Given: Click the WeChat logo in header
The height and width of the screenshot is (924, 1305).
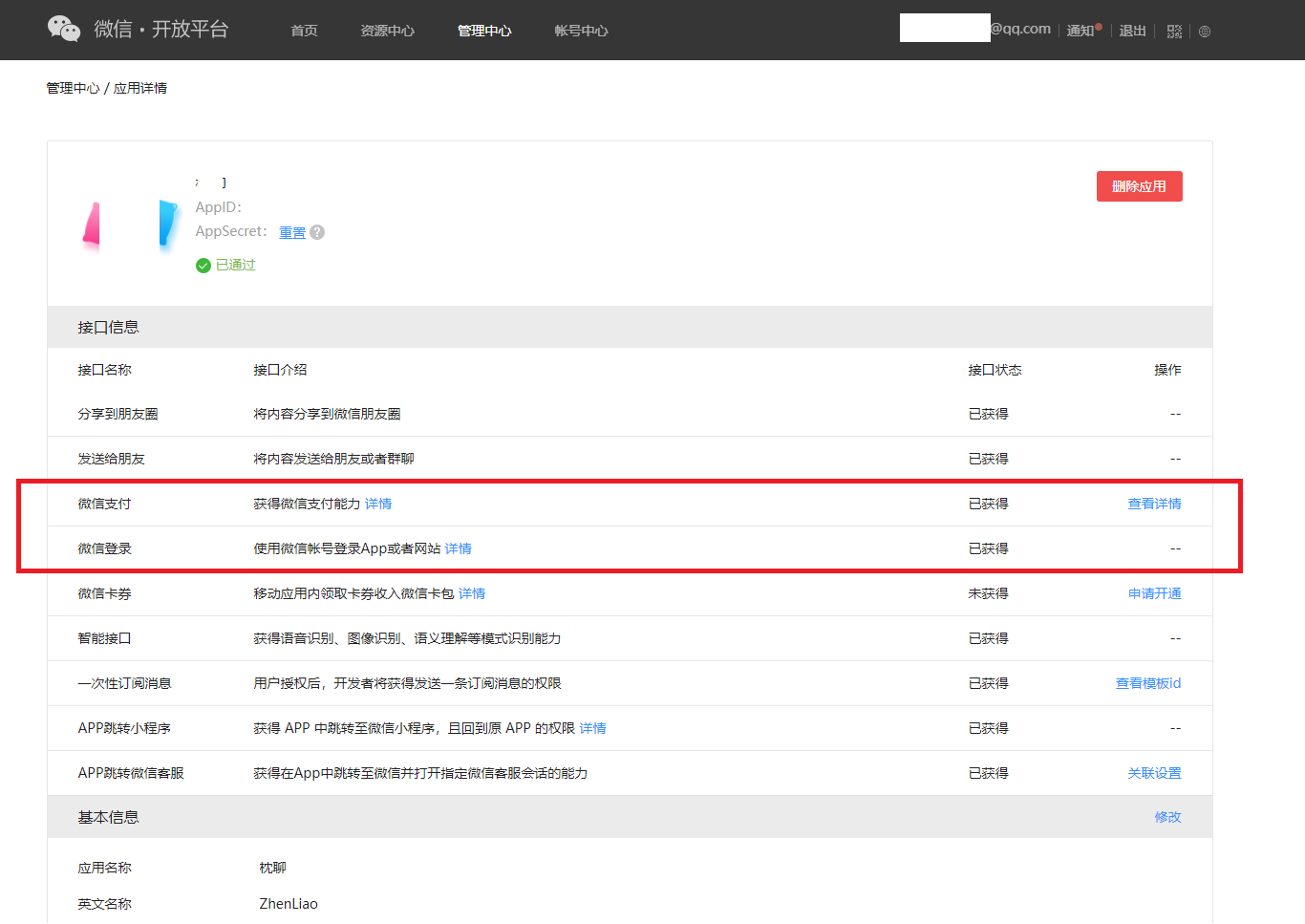Looking at the screenshot, I should [64, 29].
